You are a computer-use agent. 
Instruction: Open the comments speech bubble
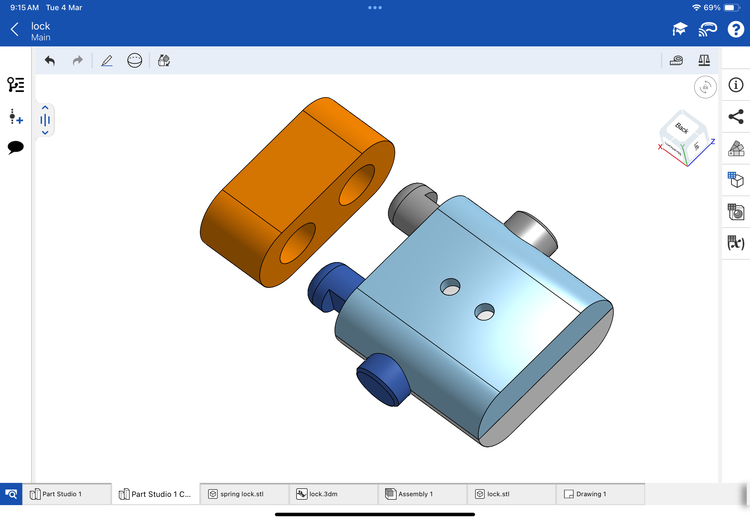[x=15, y=148]
